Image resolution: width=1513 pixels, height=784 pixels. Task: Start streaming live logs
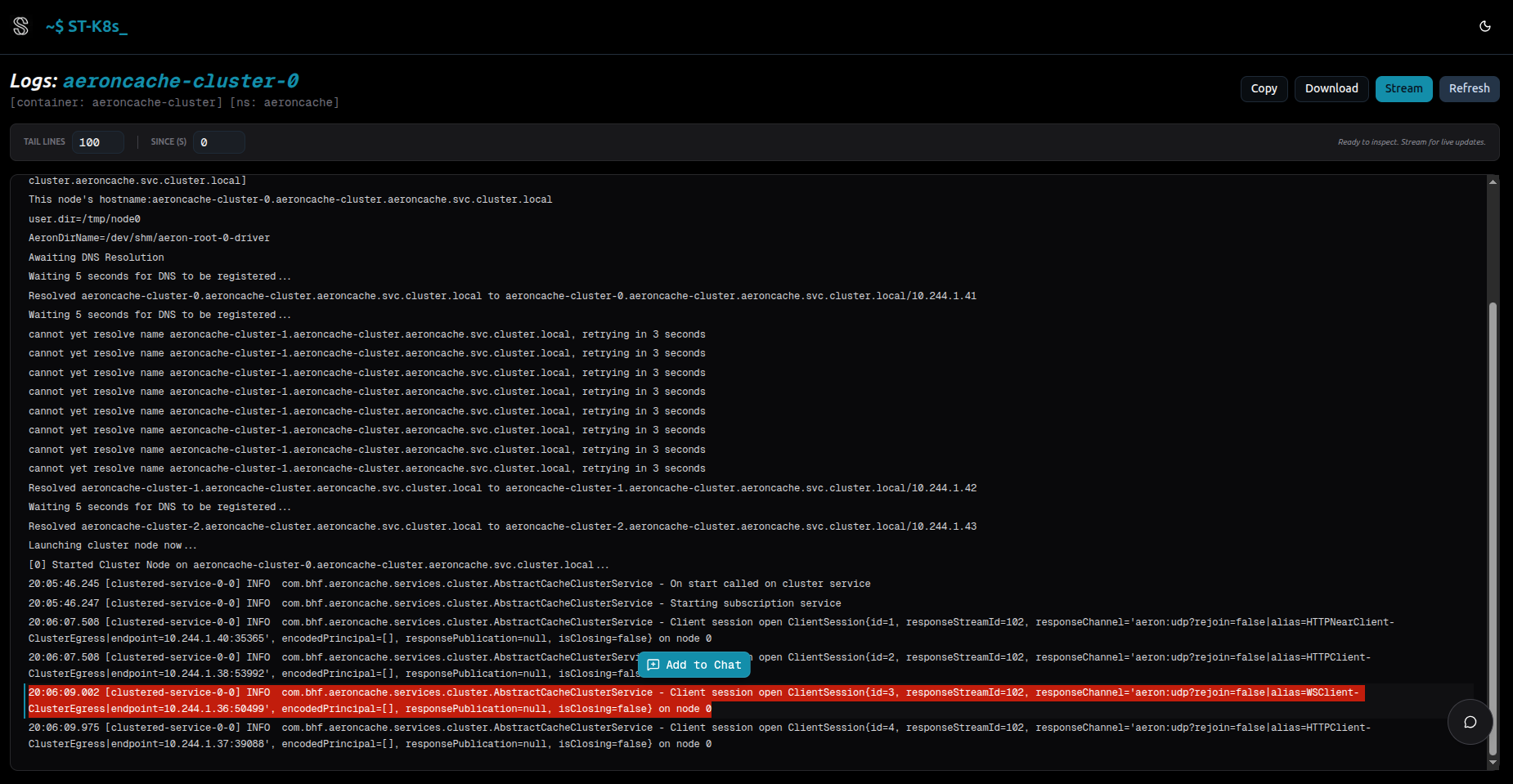1403,88
